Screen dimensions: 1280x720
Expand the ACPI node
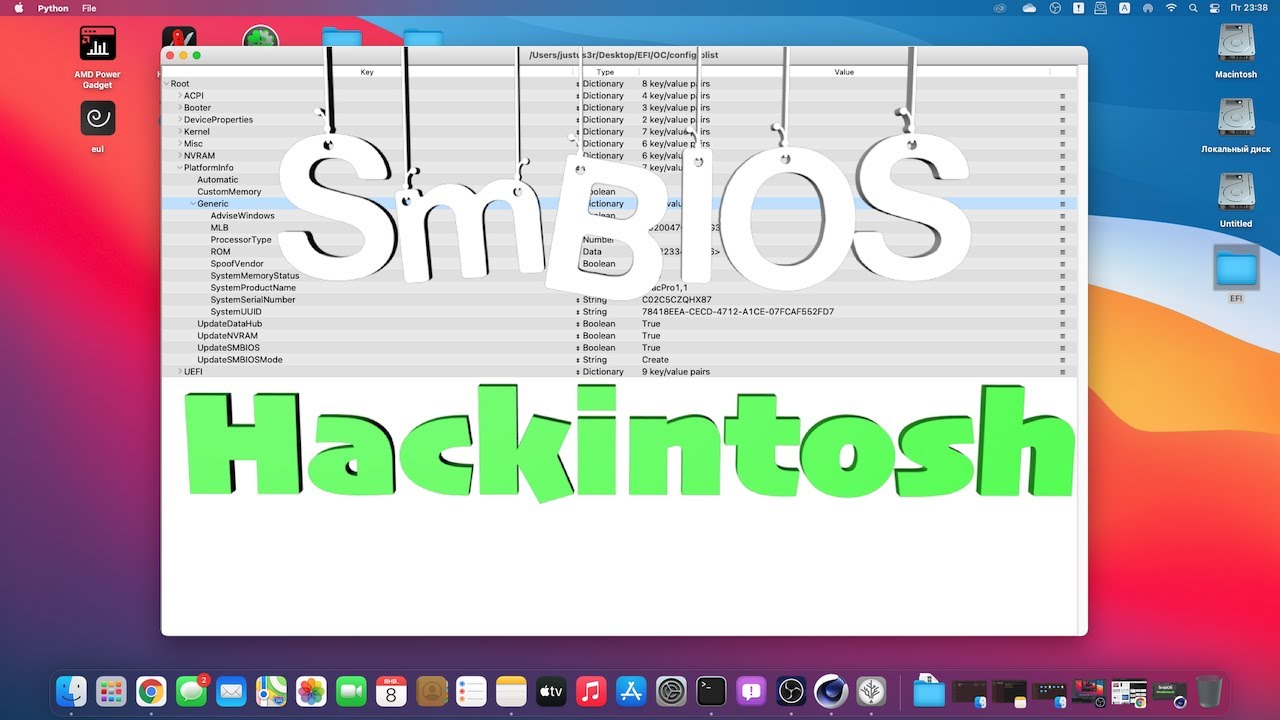180,96
